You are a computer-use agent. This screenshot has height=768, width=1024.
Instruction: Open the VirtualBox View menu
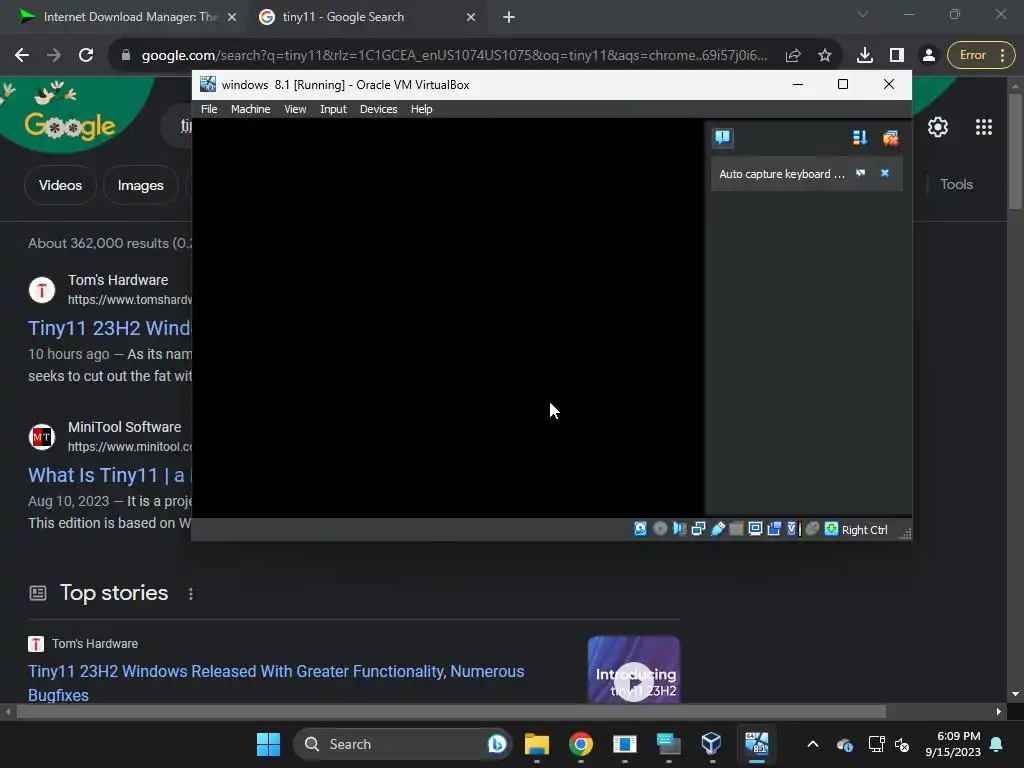pyautogui.click(x=295, y=109)
